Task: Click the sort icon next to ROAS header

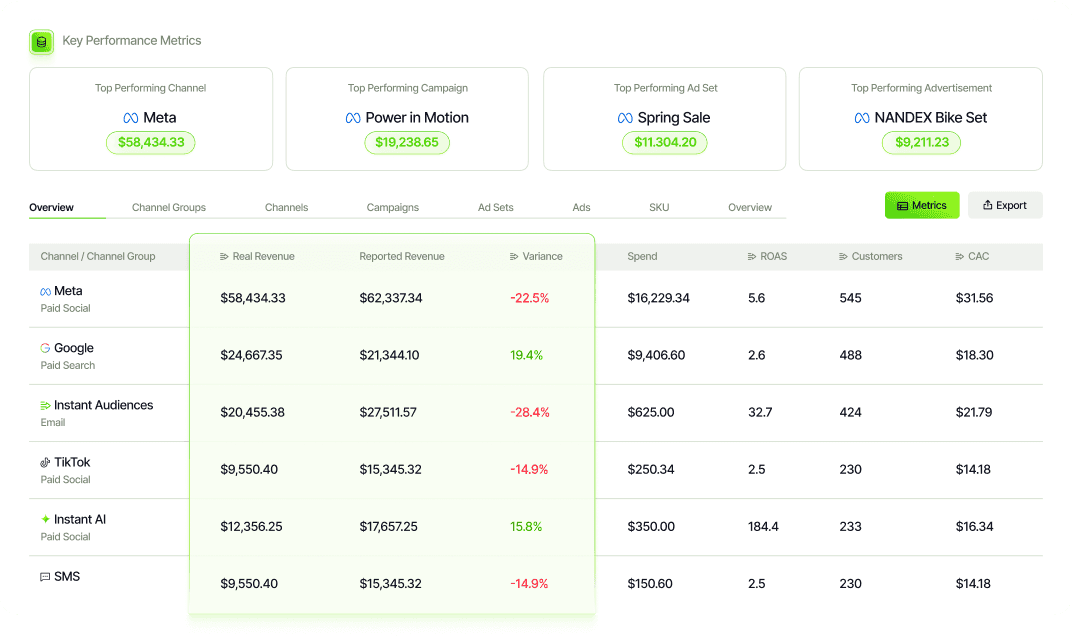Action: coord(751,256)
